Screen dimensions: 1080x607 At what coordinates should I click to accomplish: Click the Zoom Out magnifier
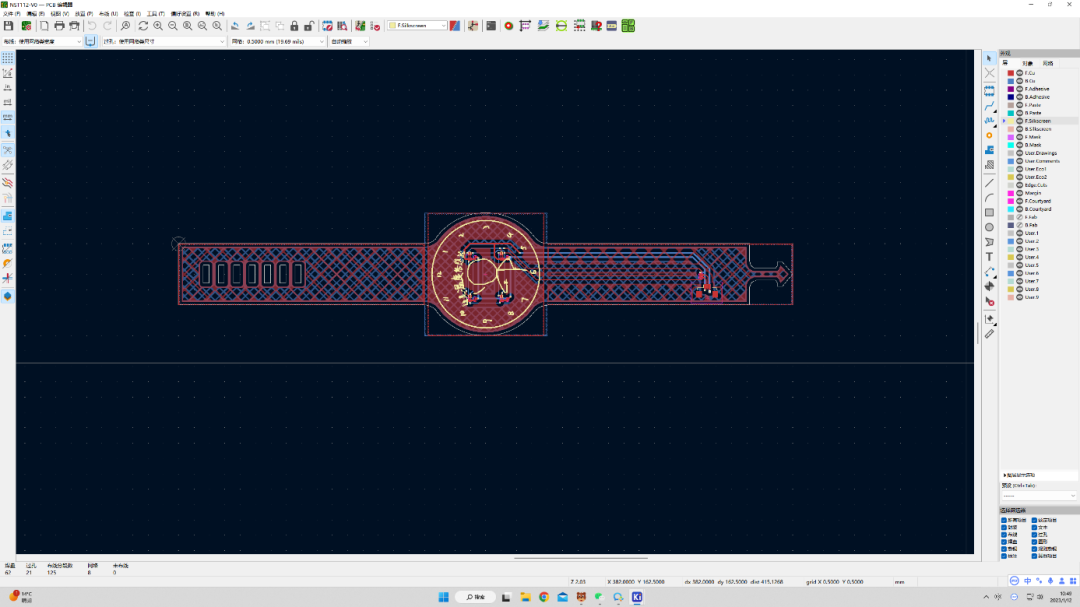[x=173, y=26]
